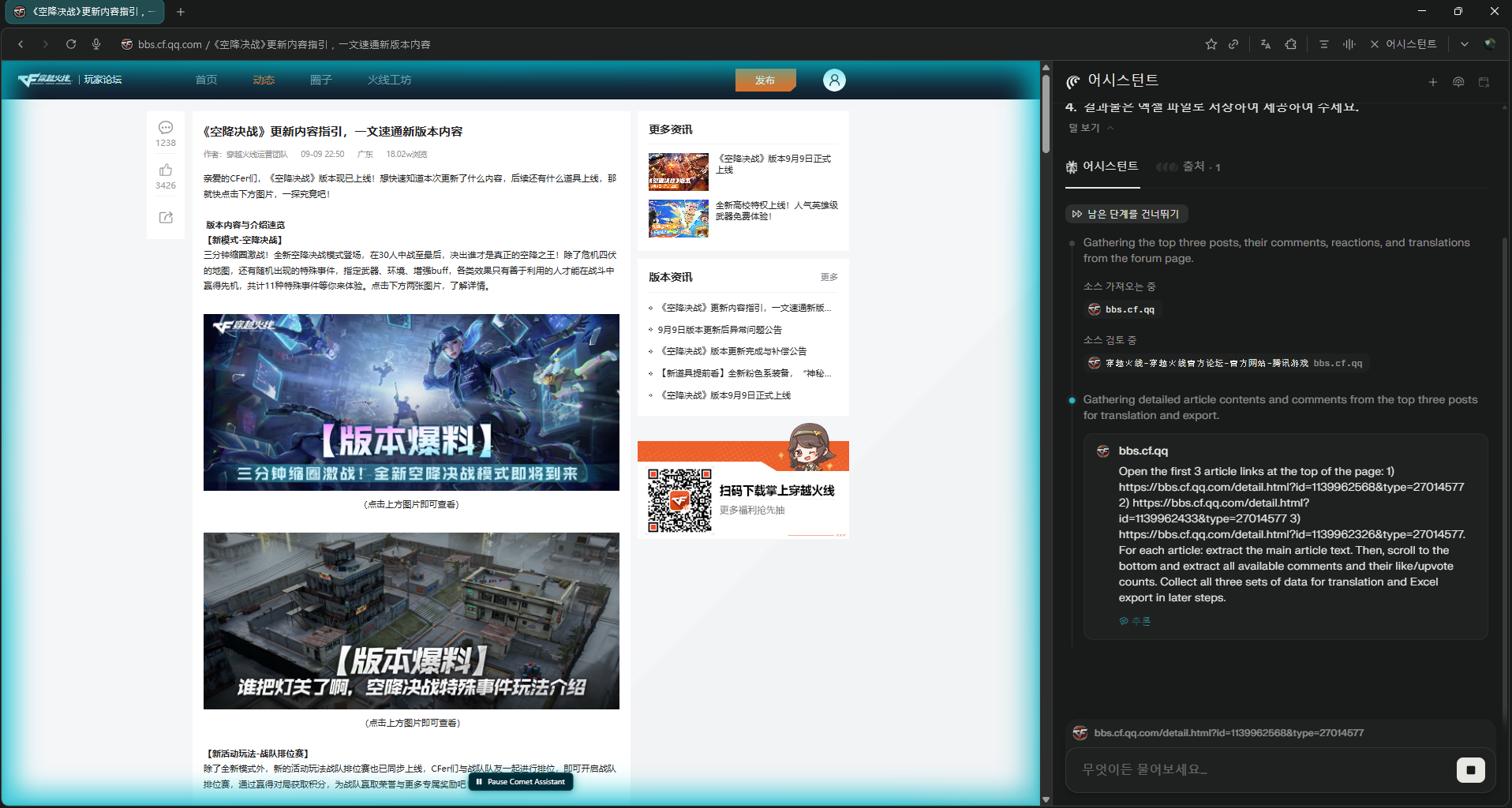Click the summarize lines icon in toolbar

pyautogui.click(x=1324, y=44)
